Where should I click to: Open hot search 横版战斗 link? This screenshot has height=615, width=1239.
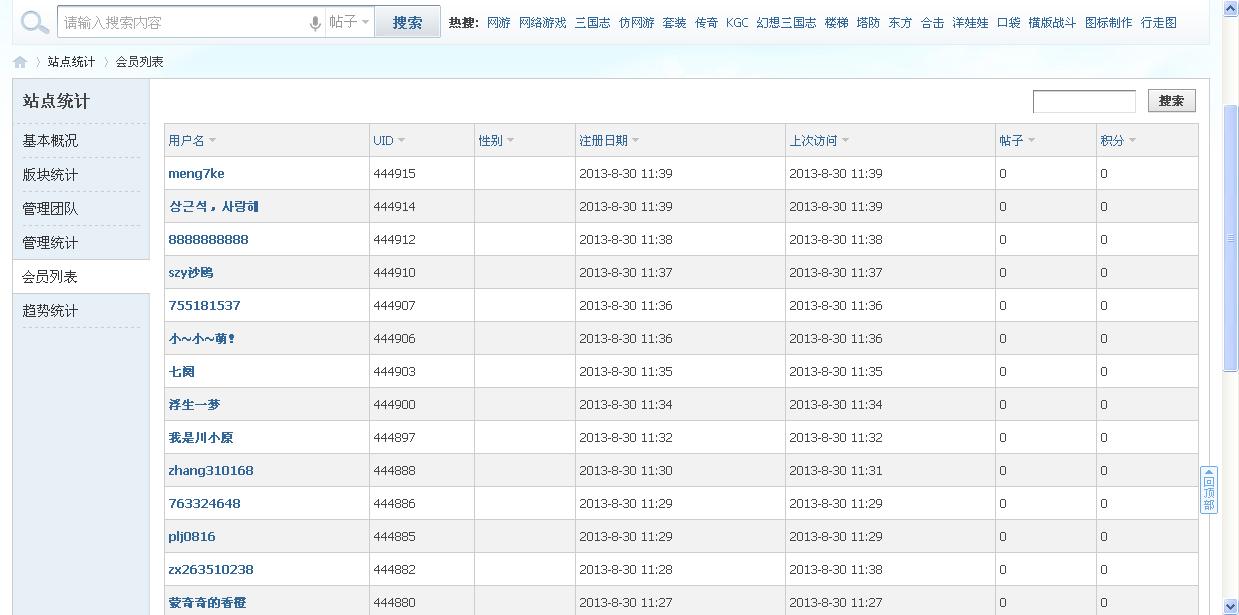click(x=1052, y=23)
